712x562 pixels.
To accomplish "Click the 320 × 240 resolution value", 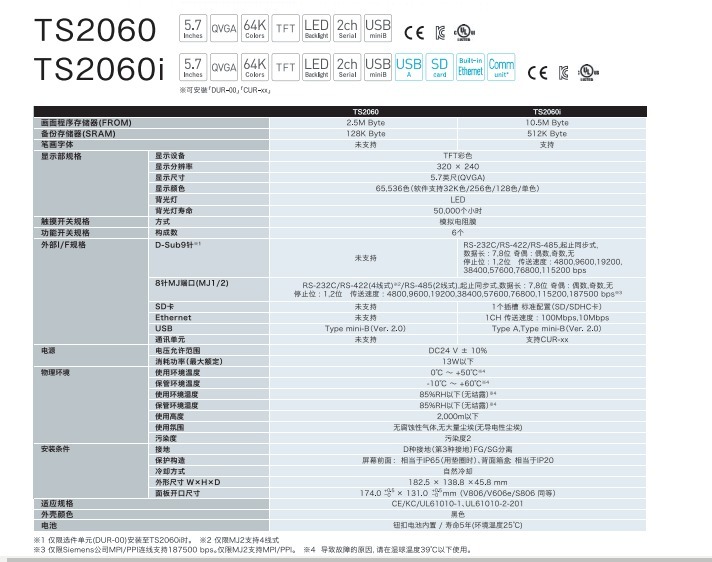I will point(458,167).
